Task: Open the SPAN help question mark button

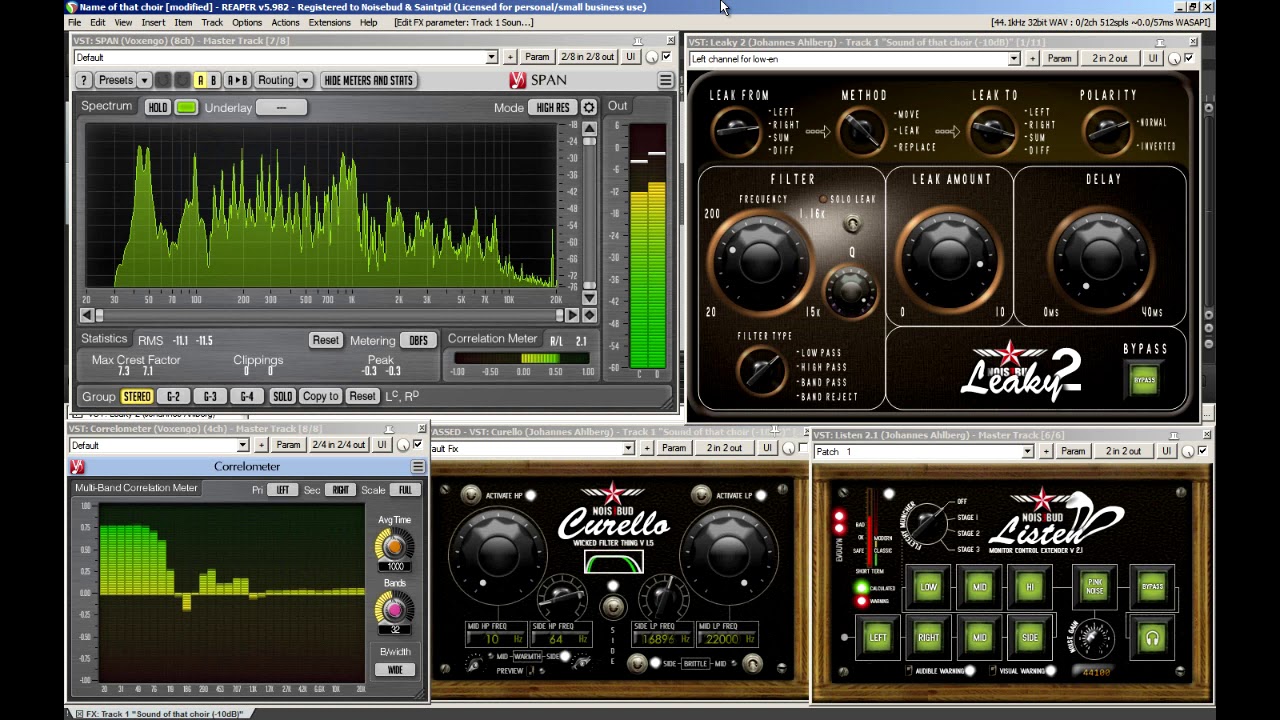Action: tap(84, 80)
